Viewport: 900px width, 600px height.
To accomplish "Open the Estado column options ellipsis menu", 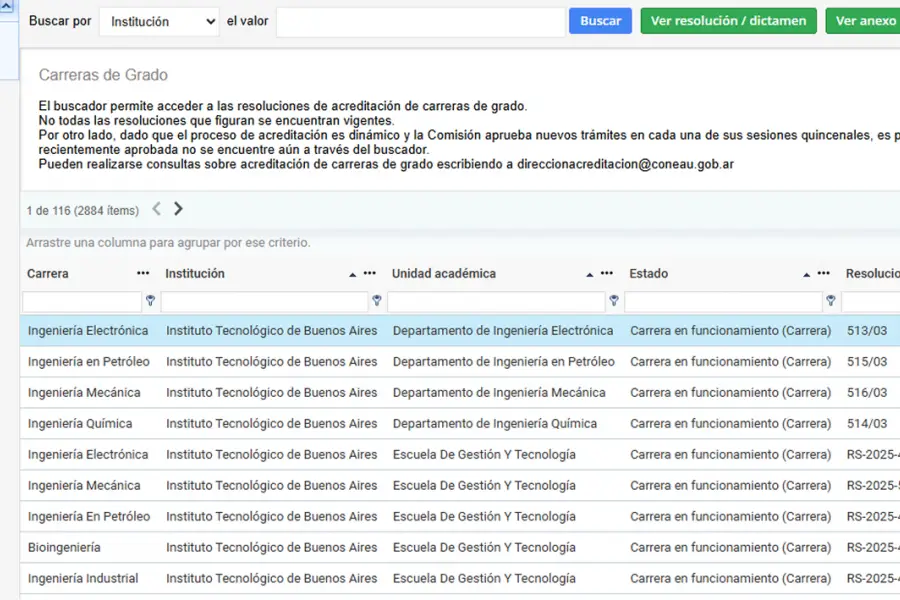I will pyautogui.click(x=824, y=273).
